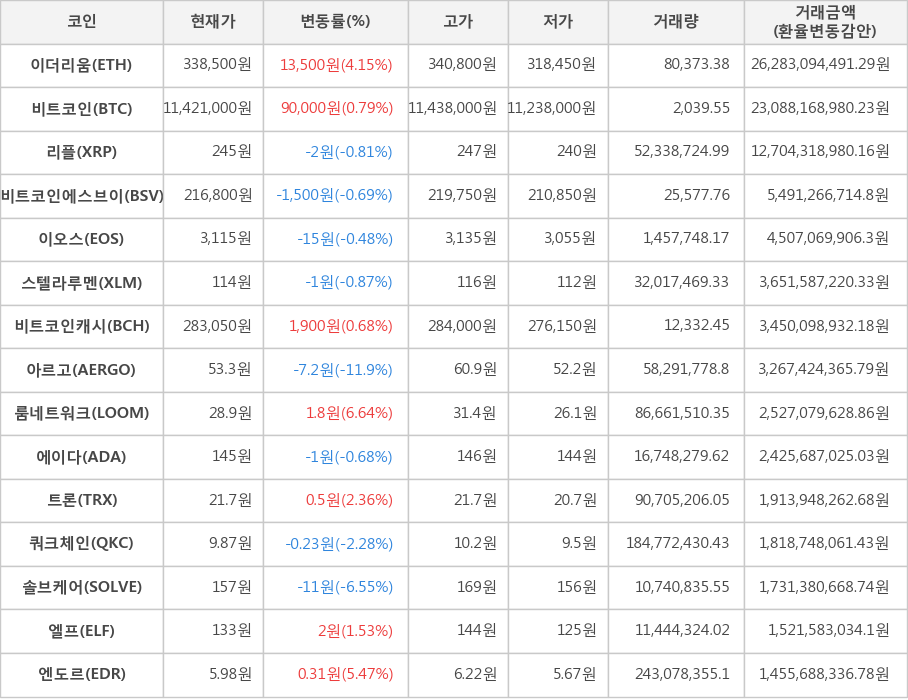This screenshot has height=700, width=908.
Task: Select the 엔도르(EDR) coin name
Action: click(x=82, y=674)
